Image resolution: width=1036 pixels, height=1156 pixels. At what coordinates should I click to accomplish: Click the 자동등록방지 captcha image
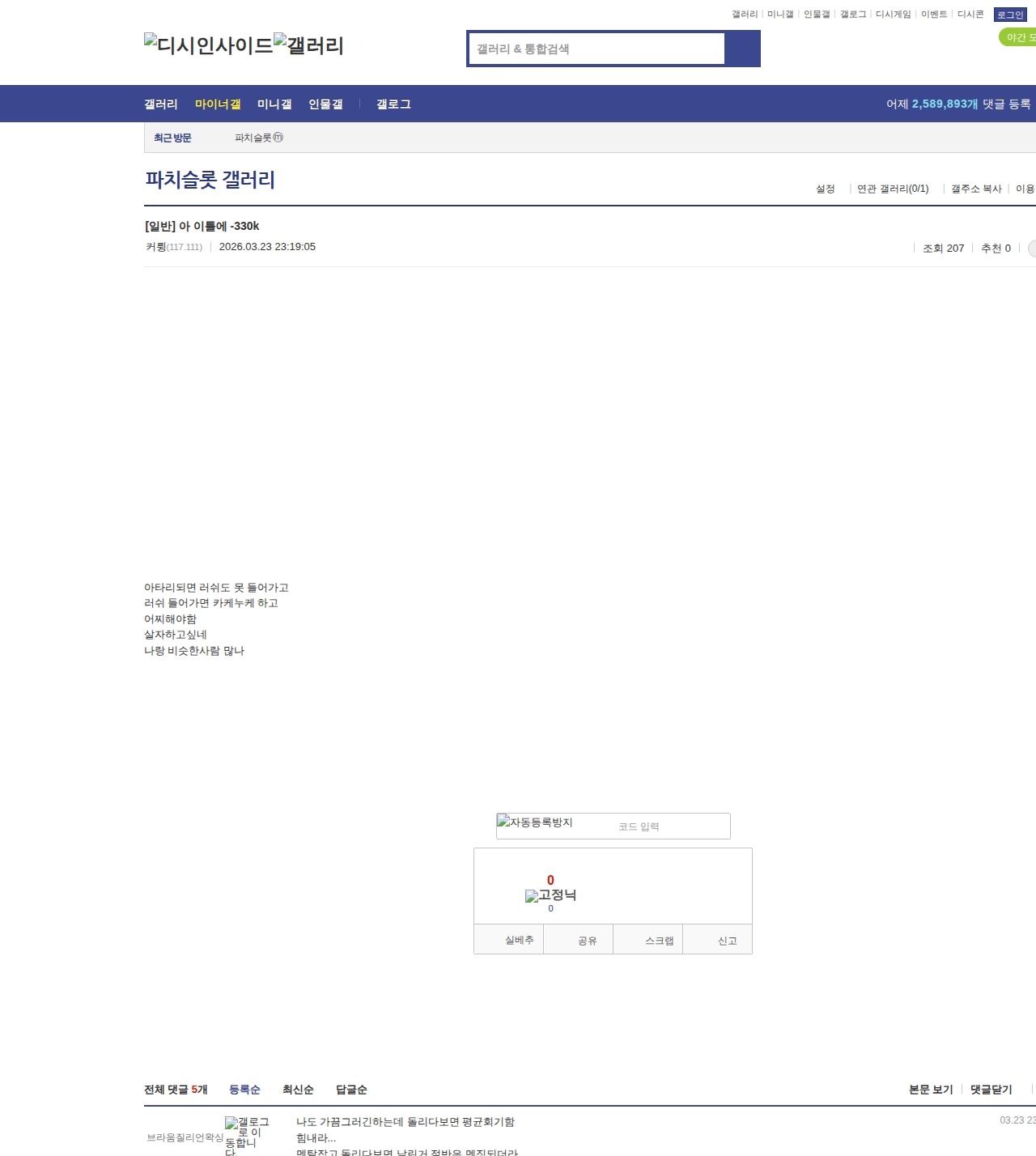coord(534,822)
